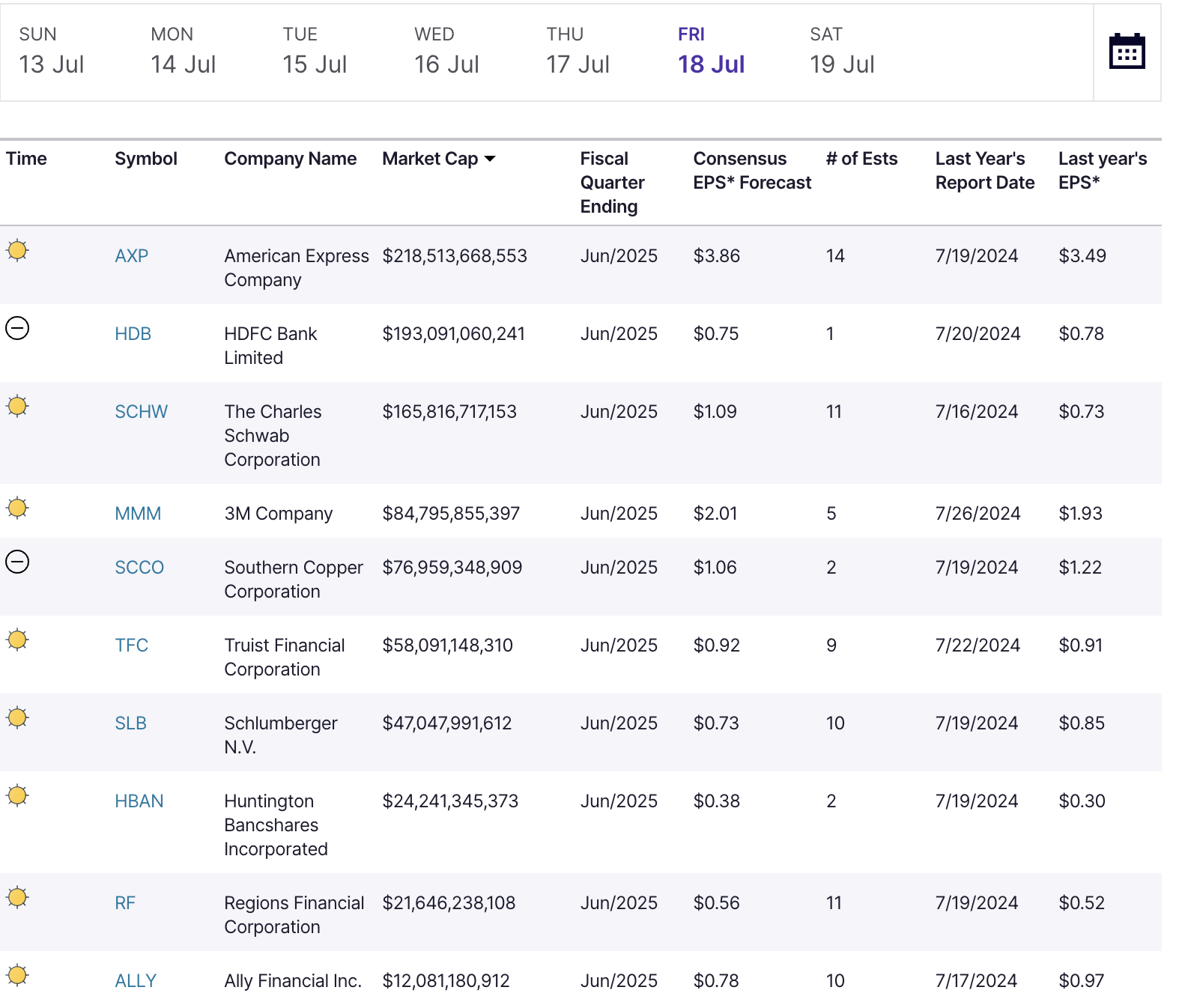Open the ALLY symbol link
The width and height of the screenshot is (1179, 1008).
point(136,981)
